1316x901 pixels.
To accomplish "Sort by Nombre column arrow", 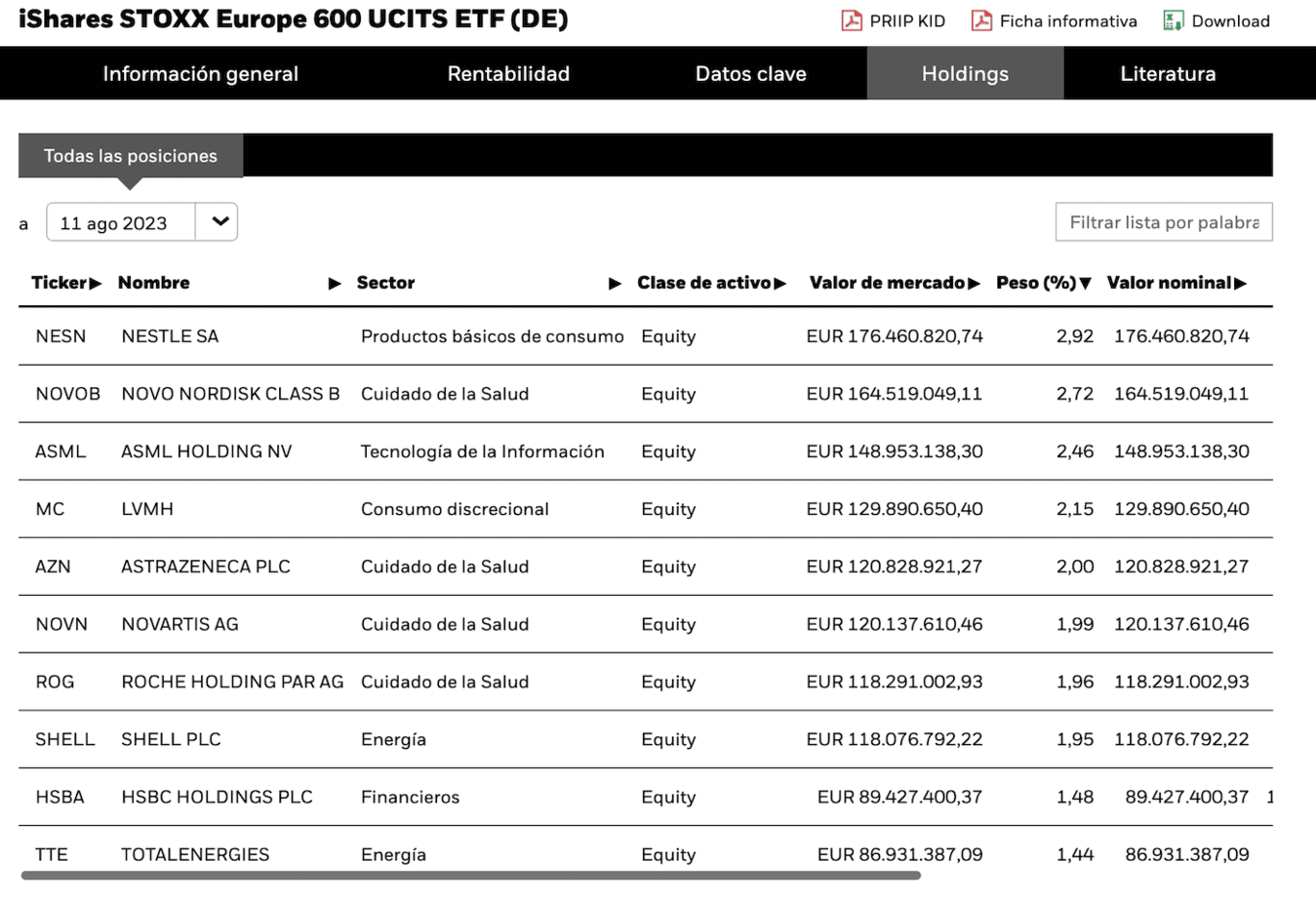I will (x=335, y=284).
